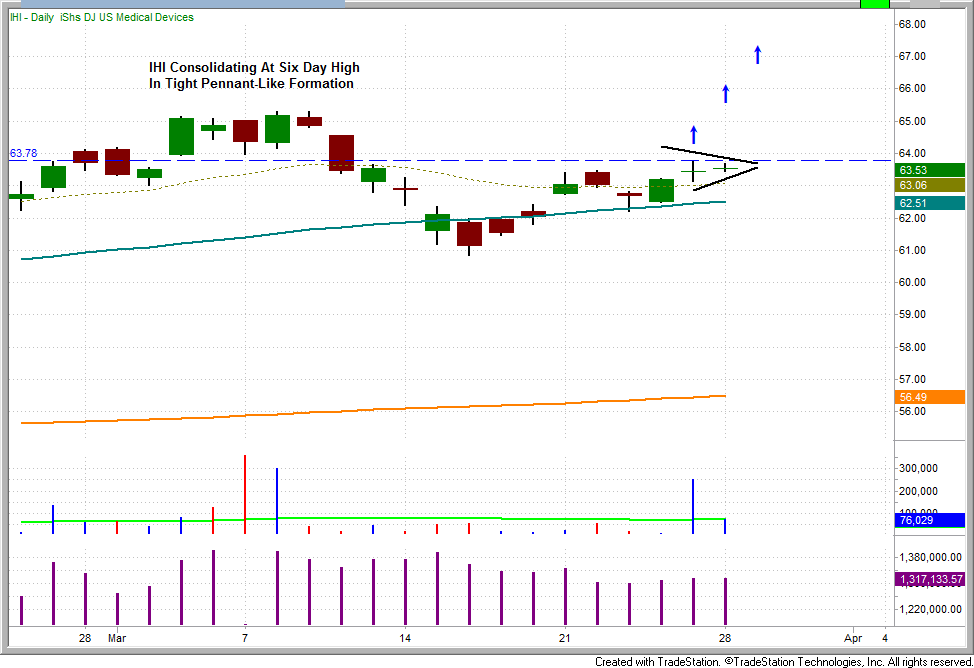Image resolution: width=974 pixels, height=668 pixels.
Task: Select the "IHI Consolidating At Six Day High" annotation
Action: coord(254,67)
